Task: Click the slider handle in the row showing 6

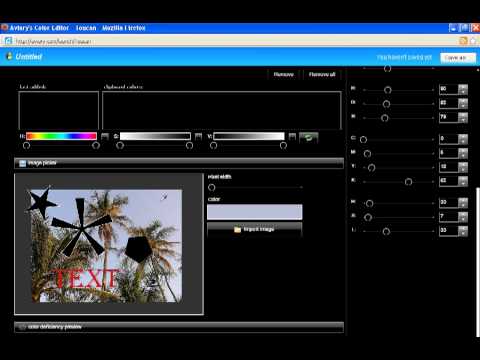Action: pos(367,153)
